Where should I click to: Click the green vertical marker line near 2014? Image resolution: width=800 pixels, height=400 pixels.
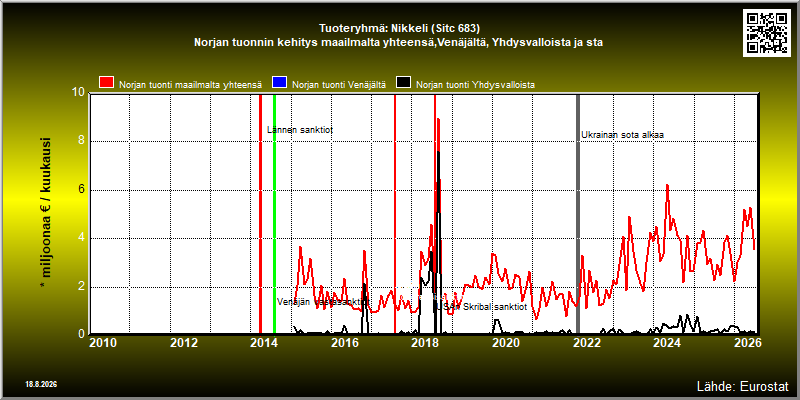(274, 214)
